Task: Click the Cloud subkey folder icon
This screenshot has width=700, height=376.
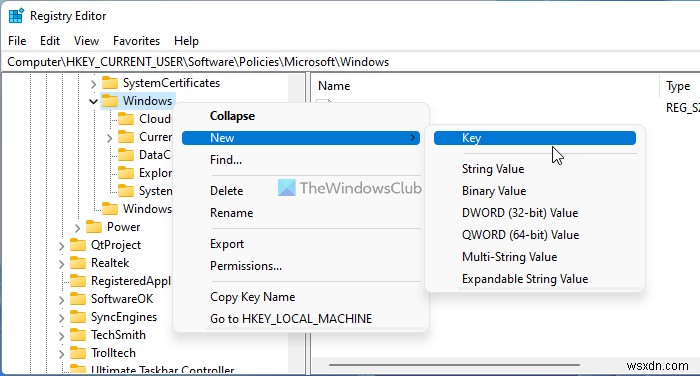Action: pos(126,119)
